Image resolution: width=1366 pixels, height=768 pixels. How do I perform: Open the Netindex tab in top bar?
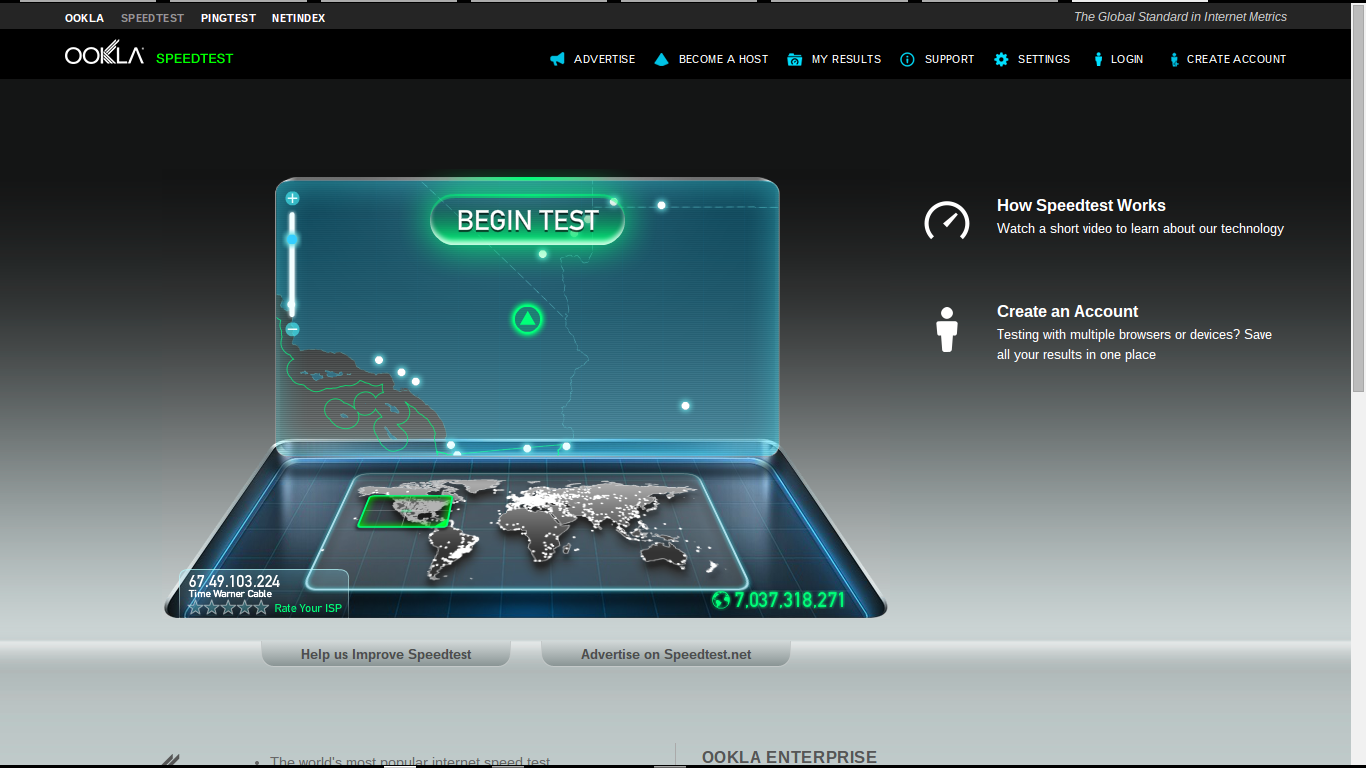(298, 18)
